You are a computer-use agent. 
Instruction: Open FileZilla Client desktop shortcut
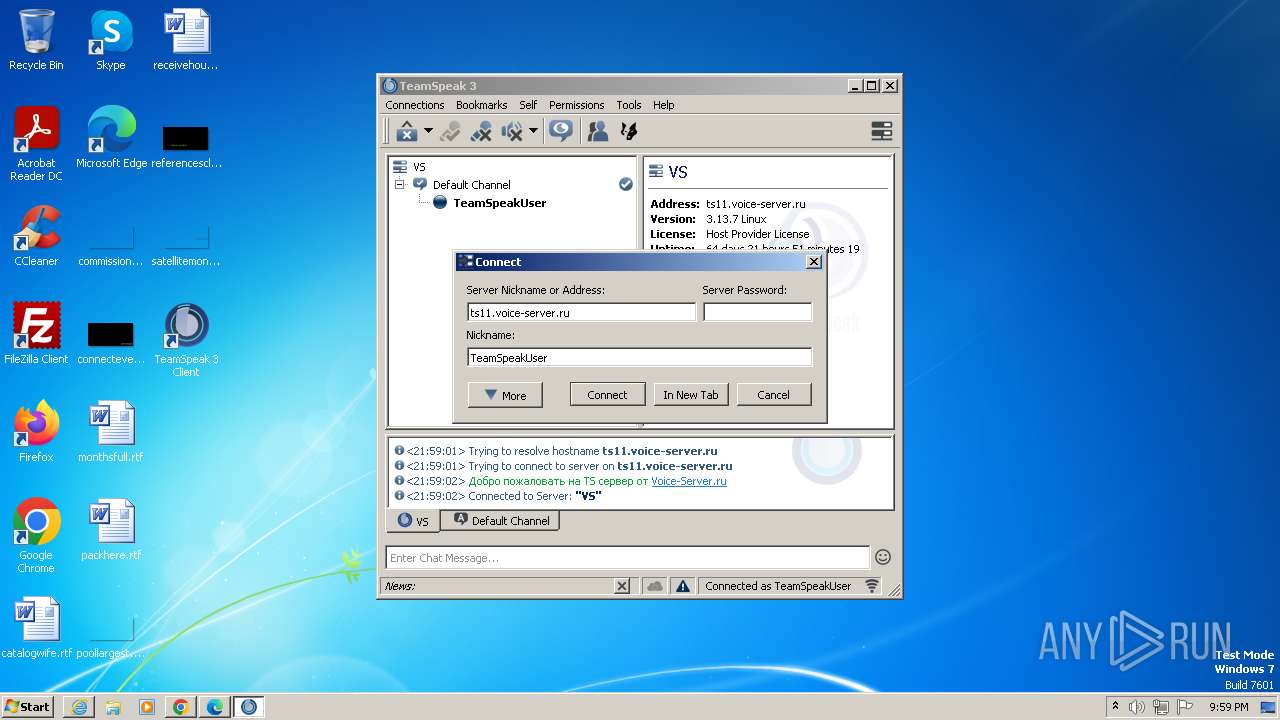[x=36, y=334]
